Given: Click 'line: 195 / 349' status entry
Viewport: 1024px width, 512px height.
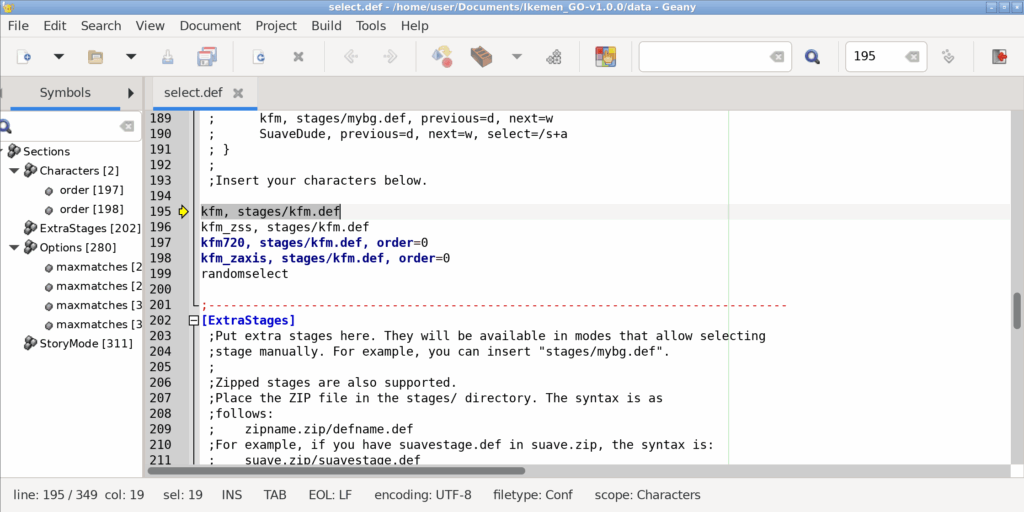Looking at the screenshot, I should pos(54,495).
